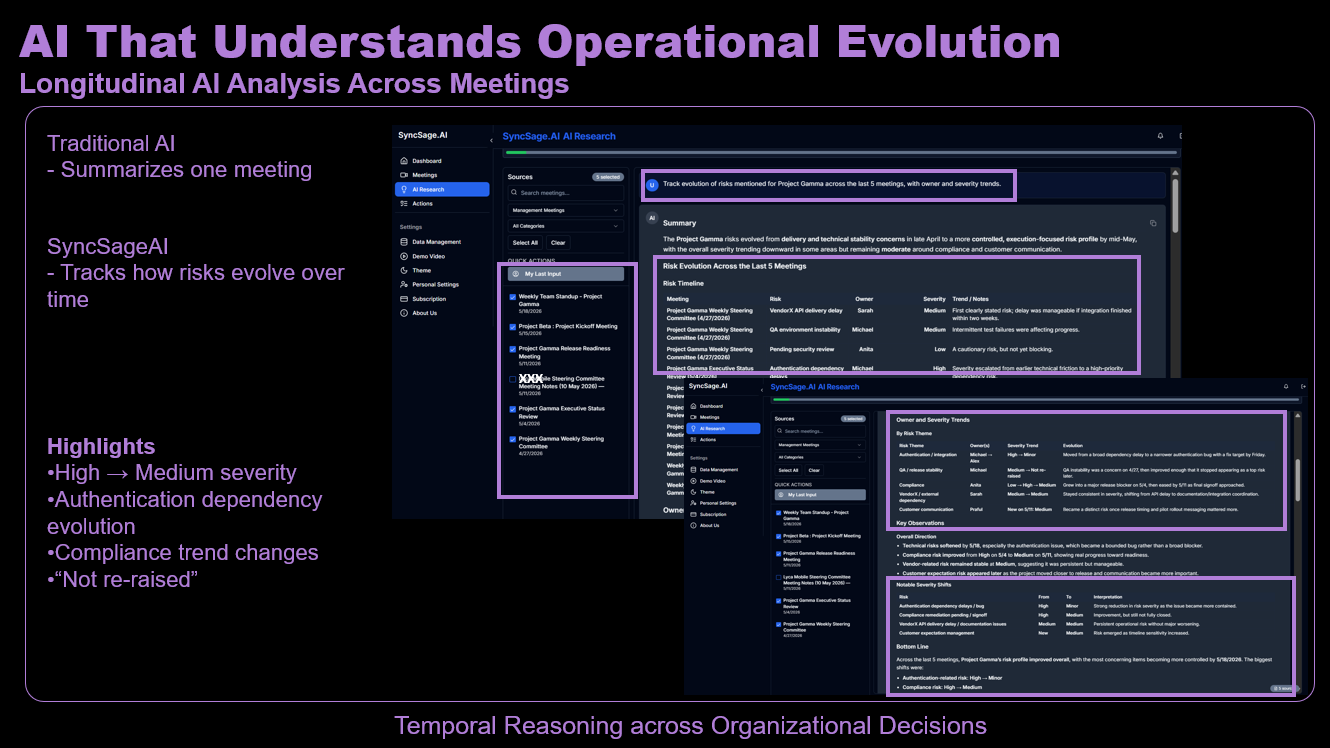Click About Us info icon in upper screenshot
The image size is (1330, 748).
coord(403,313)
